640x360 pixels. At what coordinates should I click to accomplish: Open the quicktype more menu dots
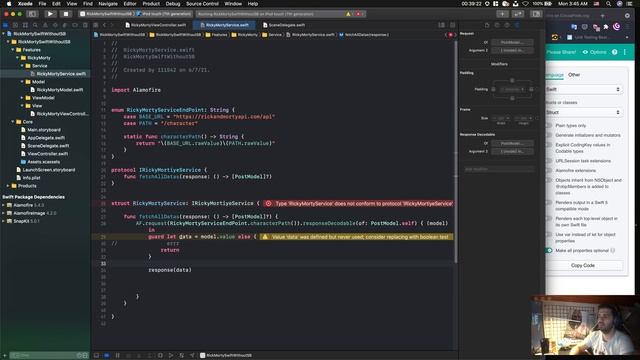[x=624, y=52]
